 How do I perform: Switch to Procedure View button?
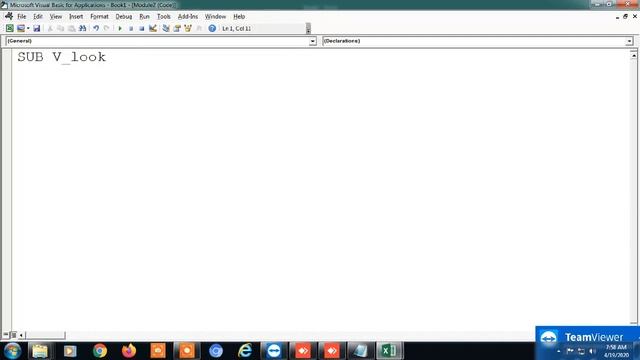coord(6,335)
